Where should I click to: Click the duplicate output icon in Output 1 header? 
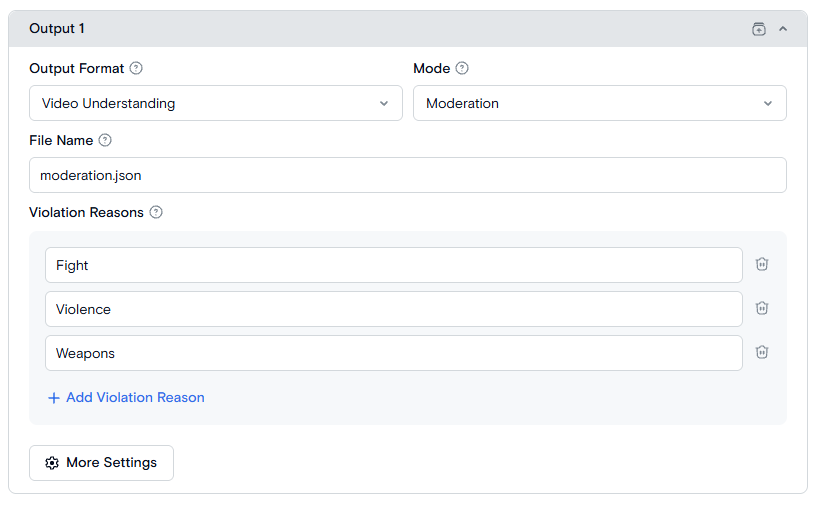pos(759,29)
